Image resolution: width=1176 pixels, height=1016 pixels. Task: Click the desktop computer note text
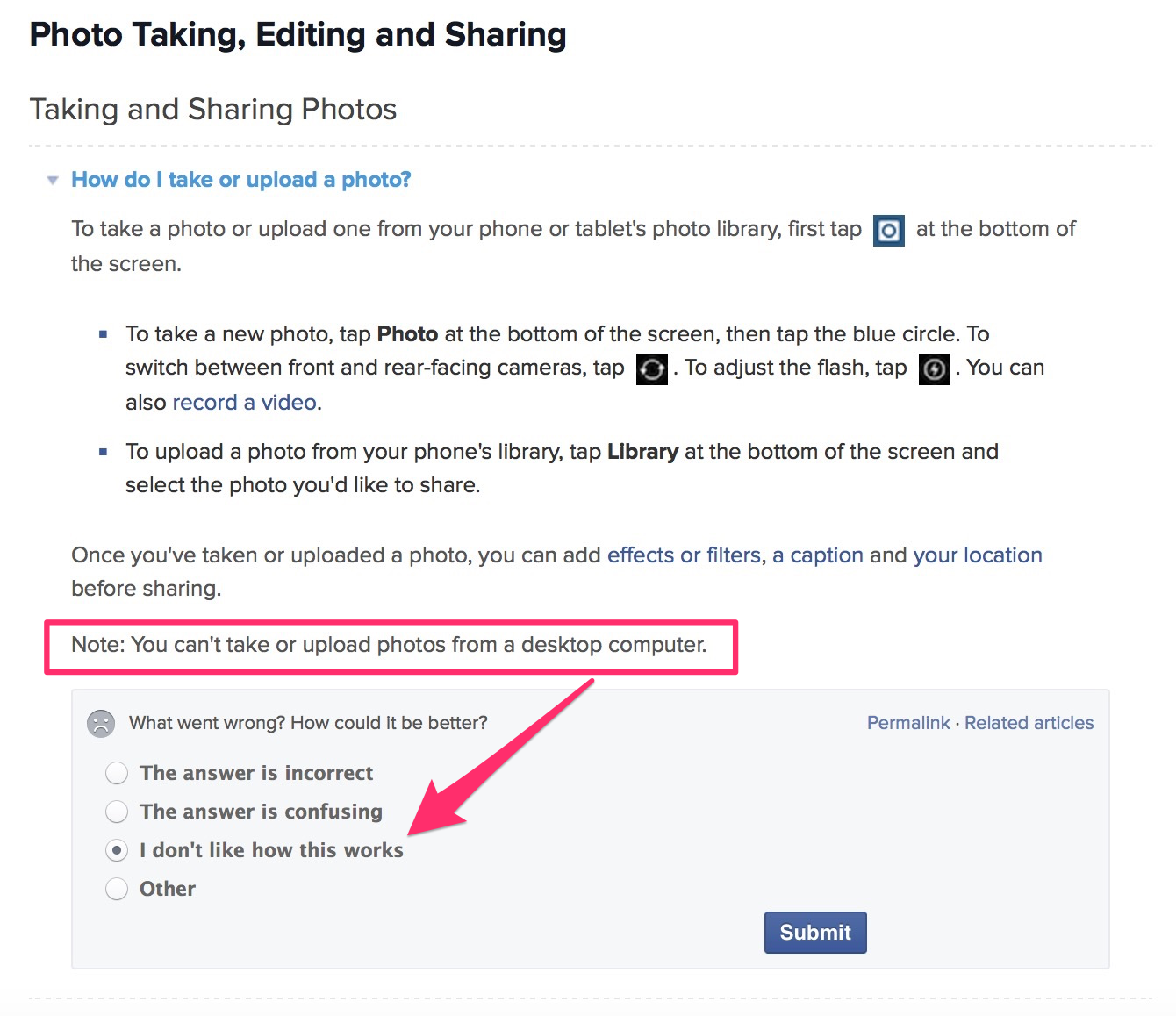[x=389, y=645]
